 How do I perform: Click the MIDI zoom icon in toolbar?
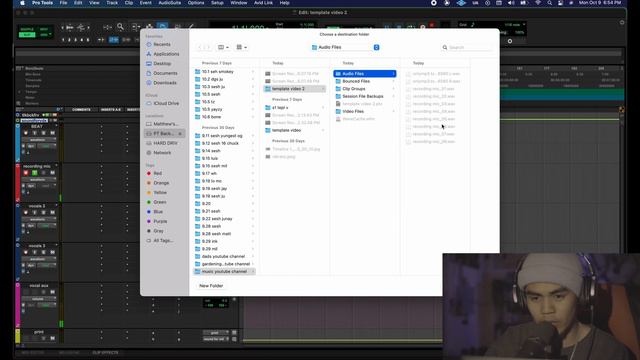click(x=81, y=27)
